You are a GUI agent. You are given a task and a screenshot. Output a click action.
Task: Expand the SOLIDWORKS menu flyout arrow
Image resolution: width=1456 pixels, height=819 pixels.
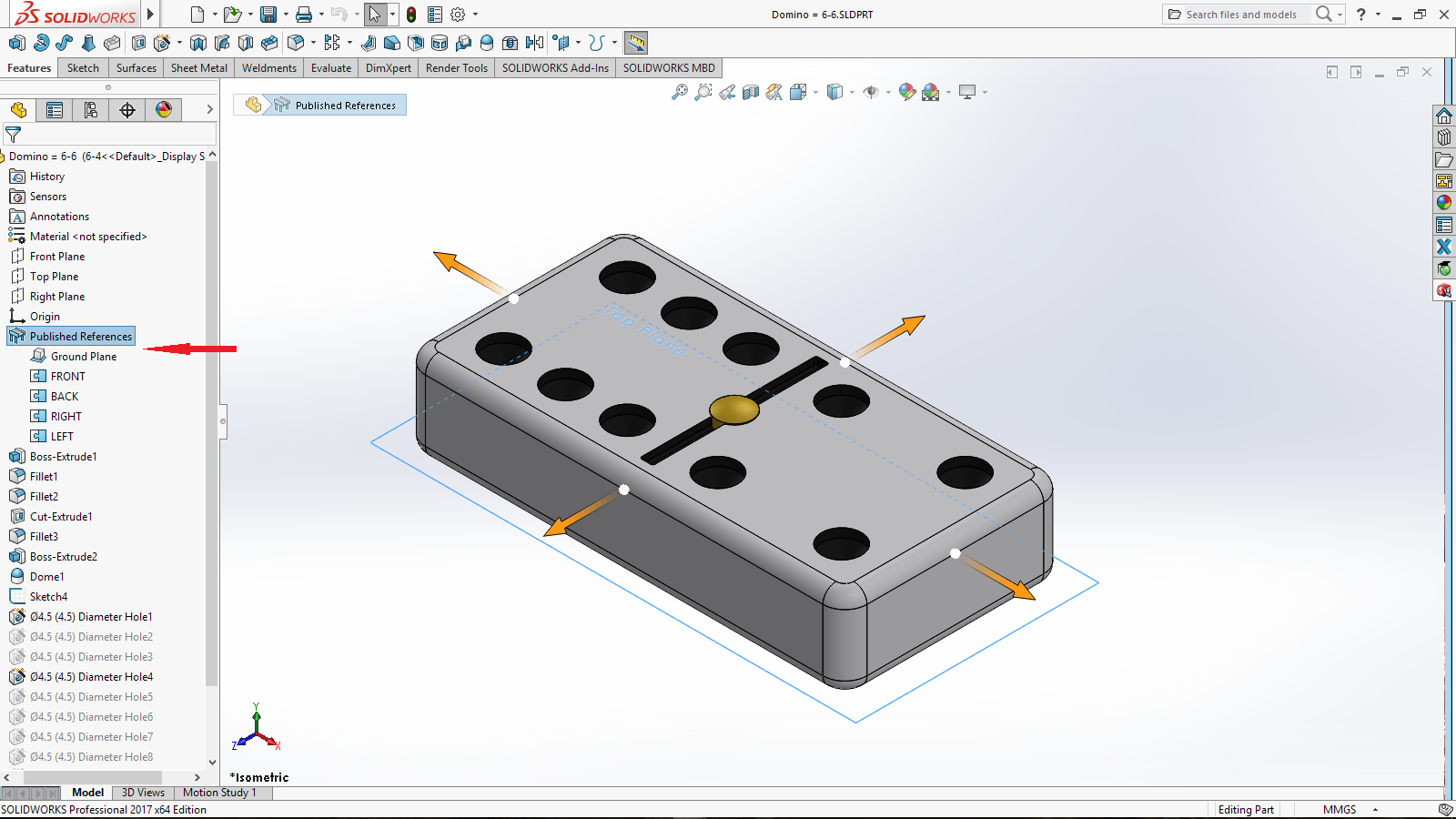coord(151,15)
